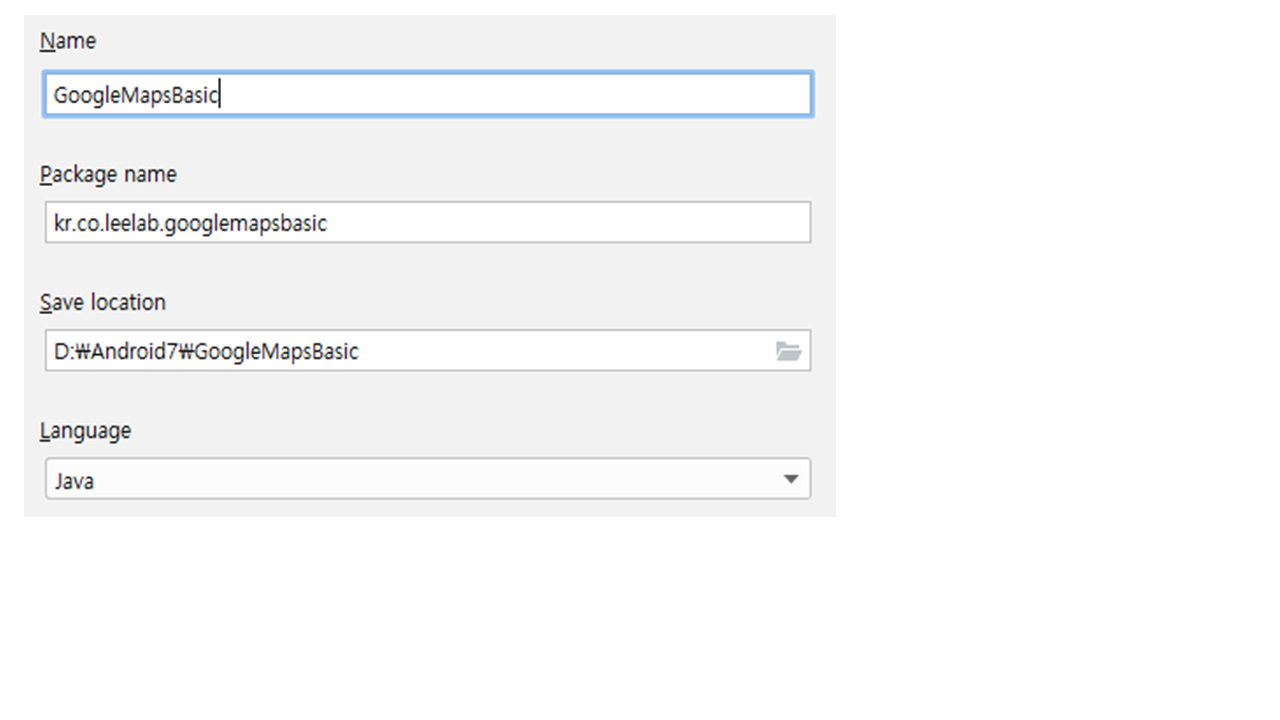Click the GoogleMapsBasic text in Name field
Image resolution: width=1280 pixels, height=720 pixels.
tap(136, 95)
